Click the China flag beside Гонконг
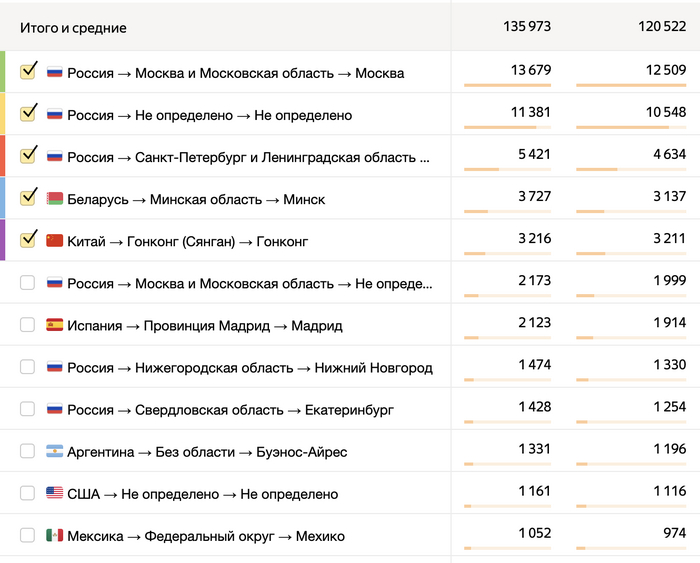The width and height of the screenshot is (700, 563). tap(55, 241)
